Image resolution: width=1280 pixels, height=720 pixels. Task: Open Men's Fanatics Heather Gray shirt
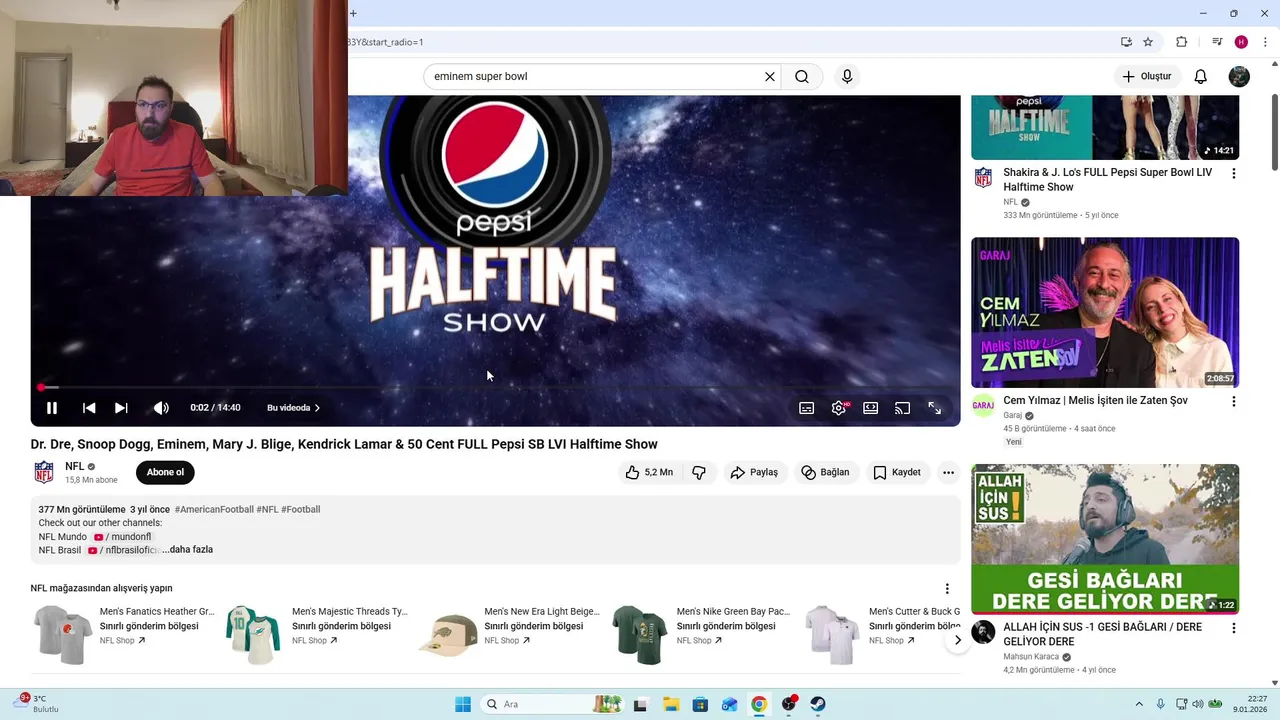(124, 634)
